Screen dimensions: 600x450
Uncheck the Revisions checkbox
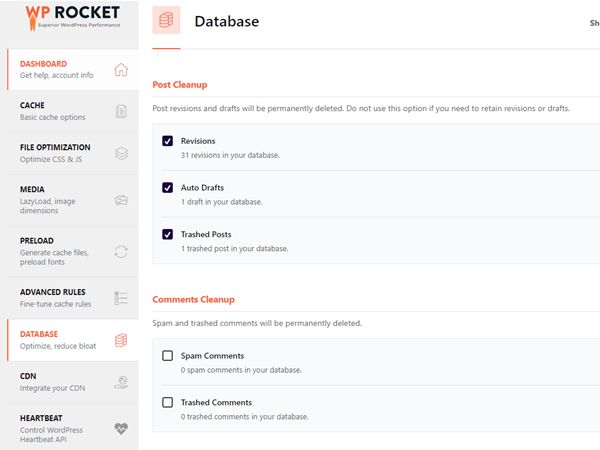click(167, 141)
